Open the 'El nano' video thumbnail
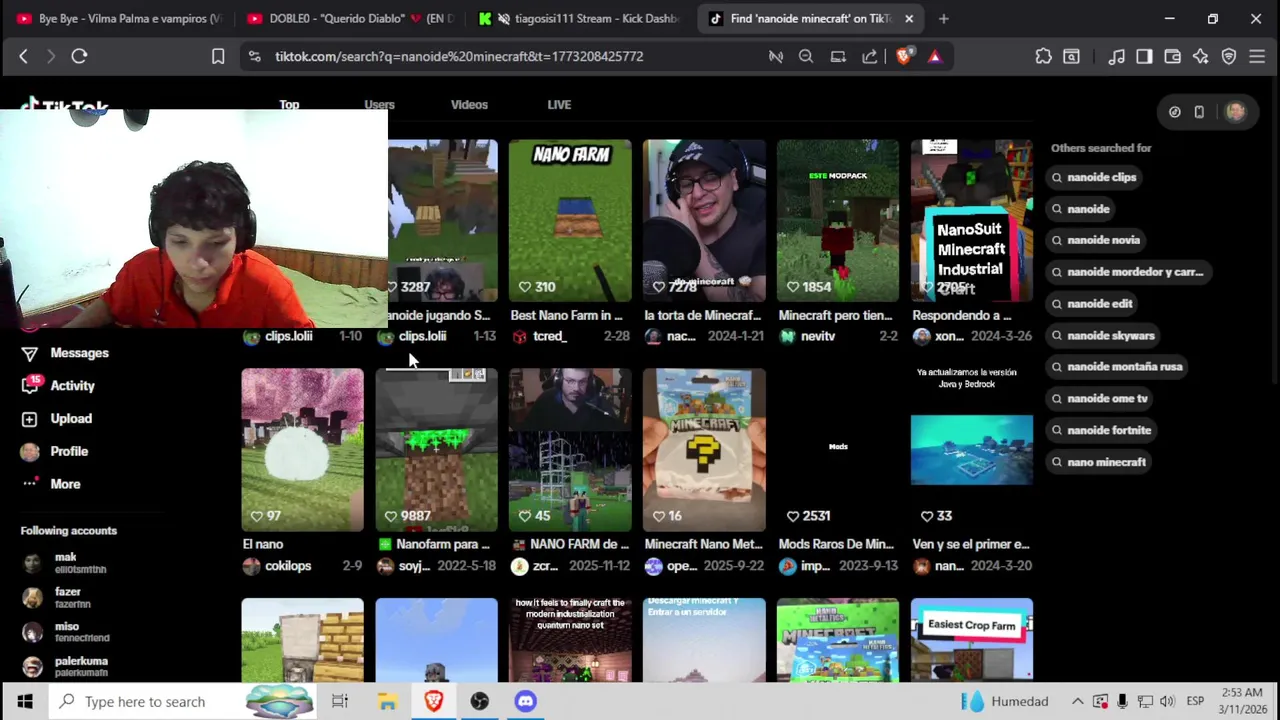The height and width of the screenshot is (720, 1280). [302, 449]
